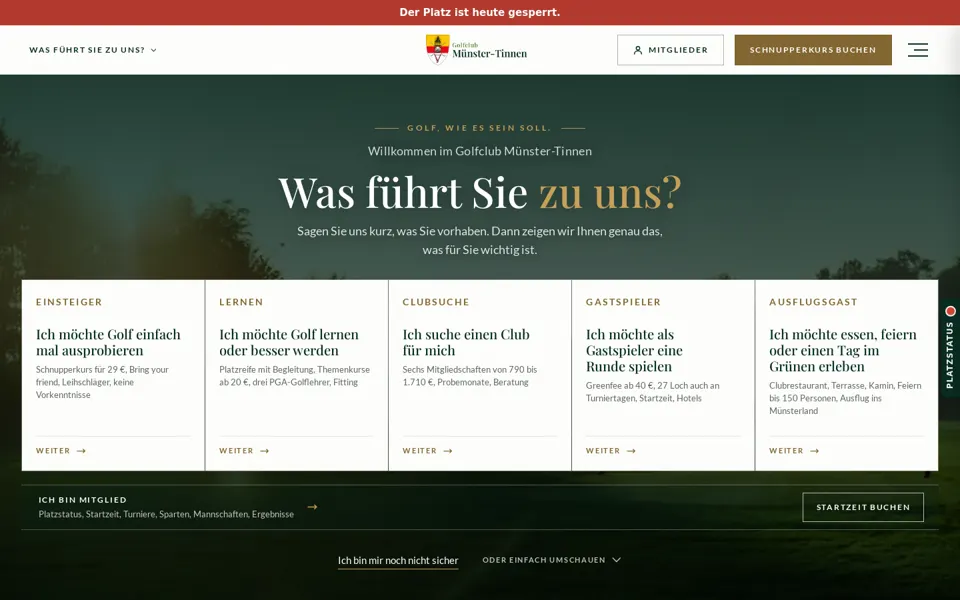This screenshot has width=960, height=600.
Task: Click the person icon in the Mitglieder button
Action: coord(637,50)
